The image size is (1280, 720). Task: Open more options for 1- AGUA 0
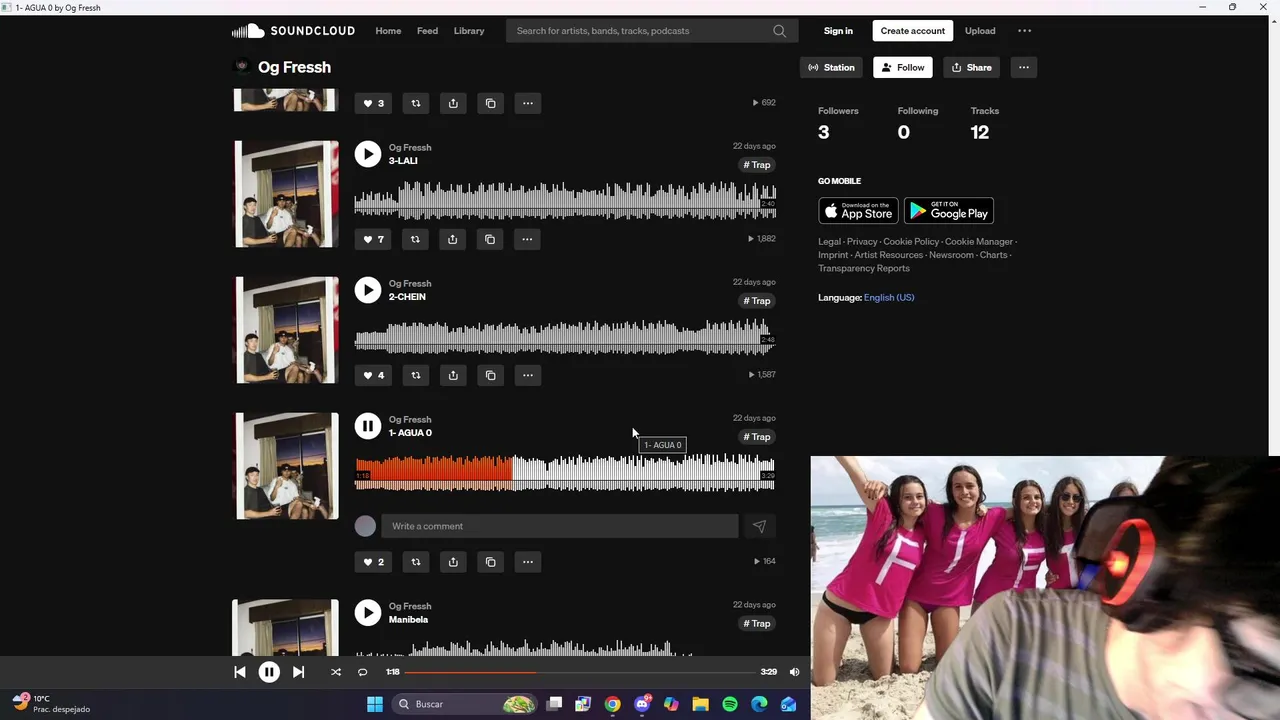coord(527,562)
